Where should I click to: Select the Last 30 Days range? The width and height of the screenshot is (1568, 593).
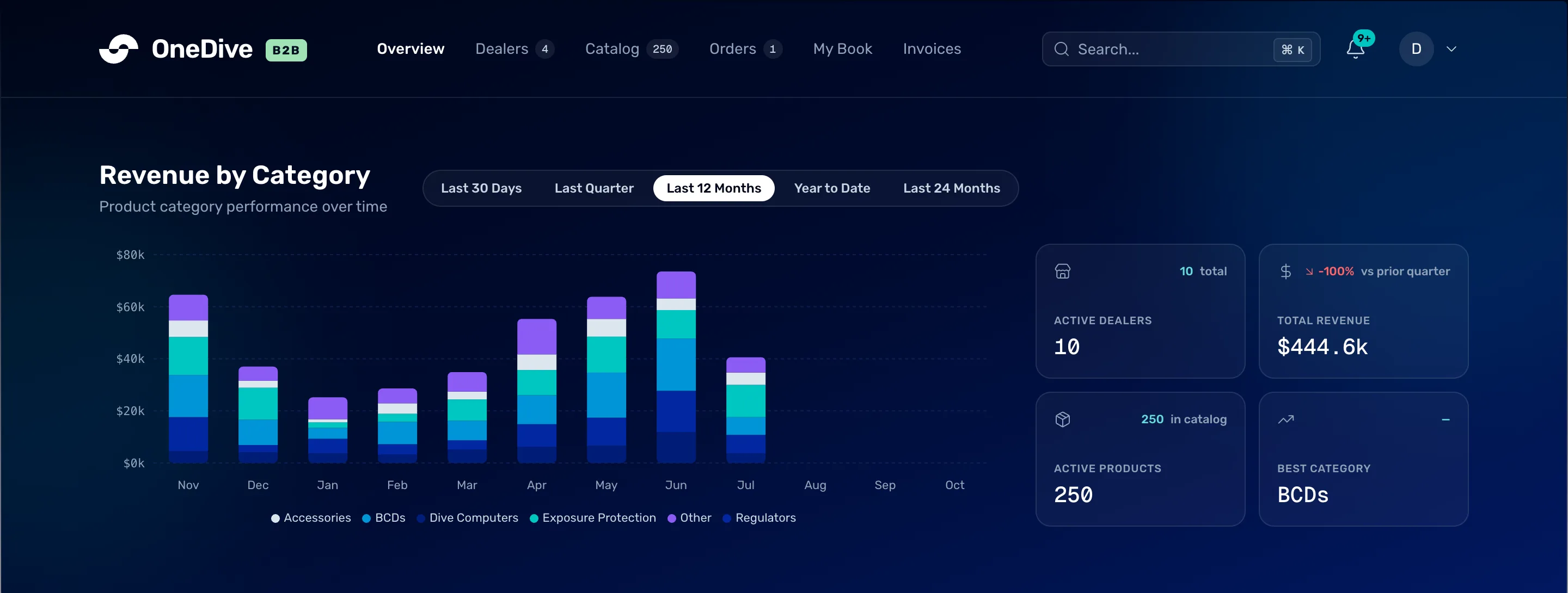[x=481, y=189]
